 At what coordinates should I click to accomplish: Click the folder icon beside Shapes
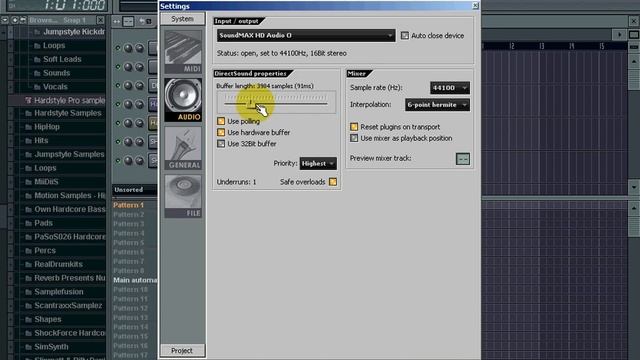pyautogui.click(x=29, y=320)
